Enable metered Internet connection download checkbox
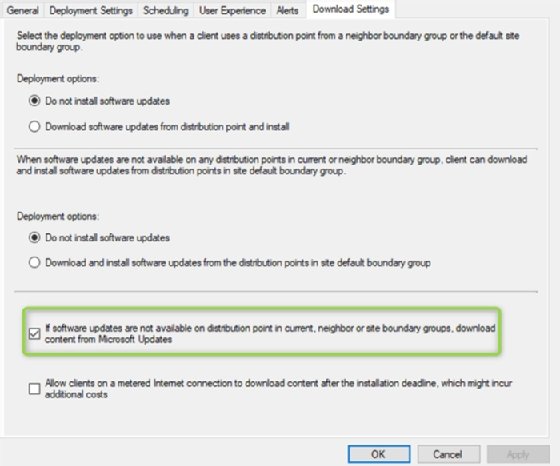The image size is (560, 466). point(34,389)
